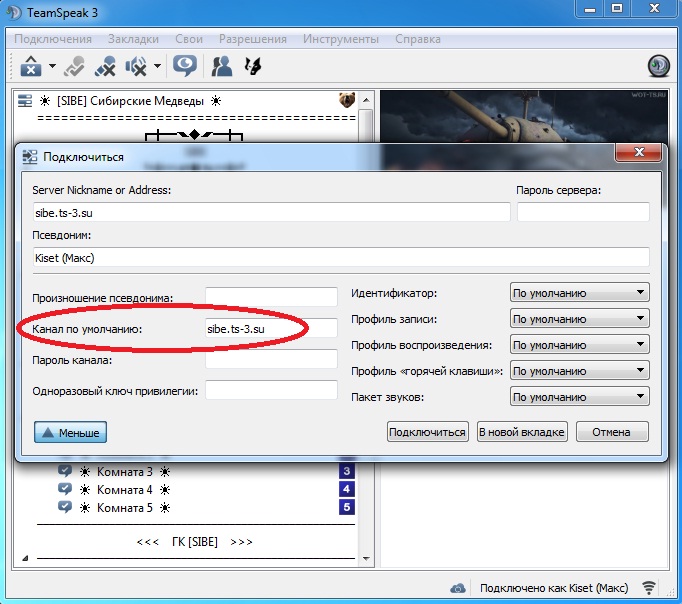The width and height of the screenshot is (682, 604).
Task: Click the number 4 badge on Комната 4
Action: click(347, 489)
